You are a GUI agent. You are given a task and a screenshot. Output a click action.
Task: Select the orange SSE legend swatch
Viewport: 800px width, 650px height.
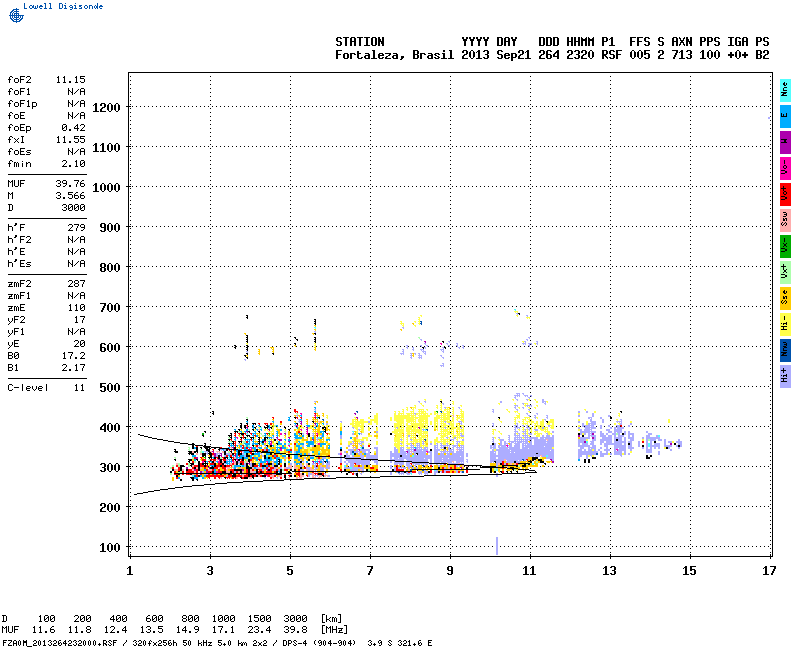click(785, 298)
